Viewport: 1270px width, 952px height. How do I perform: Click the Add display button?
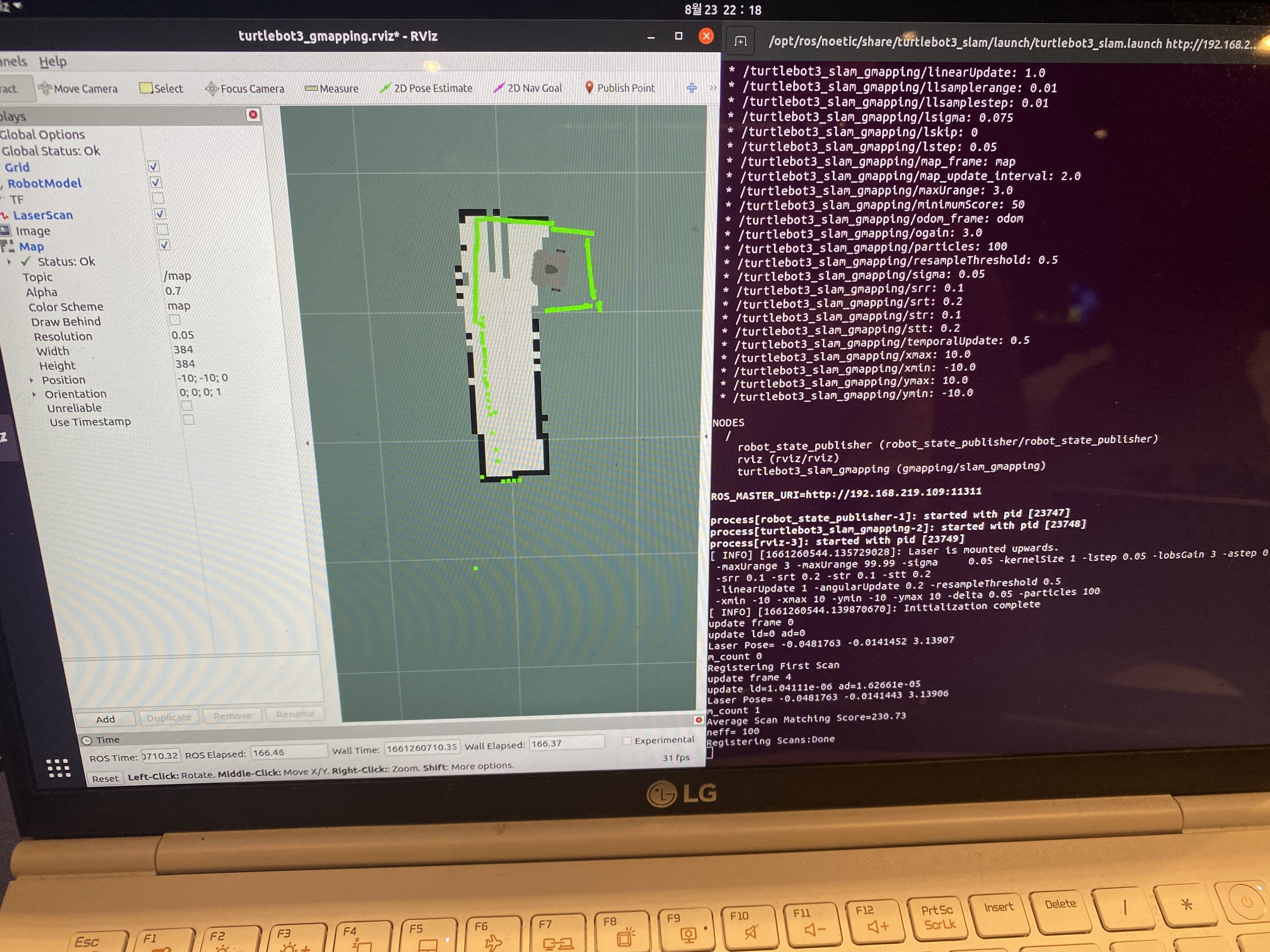105,719
